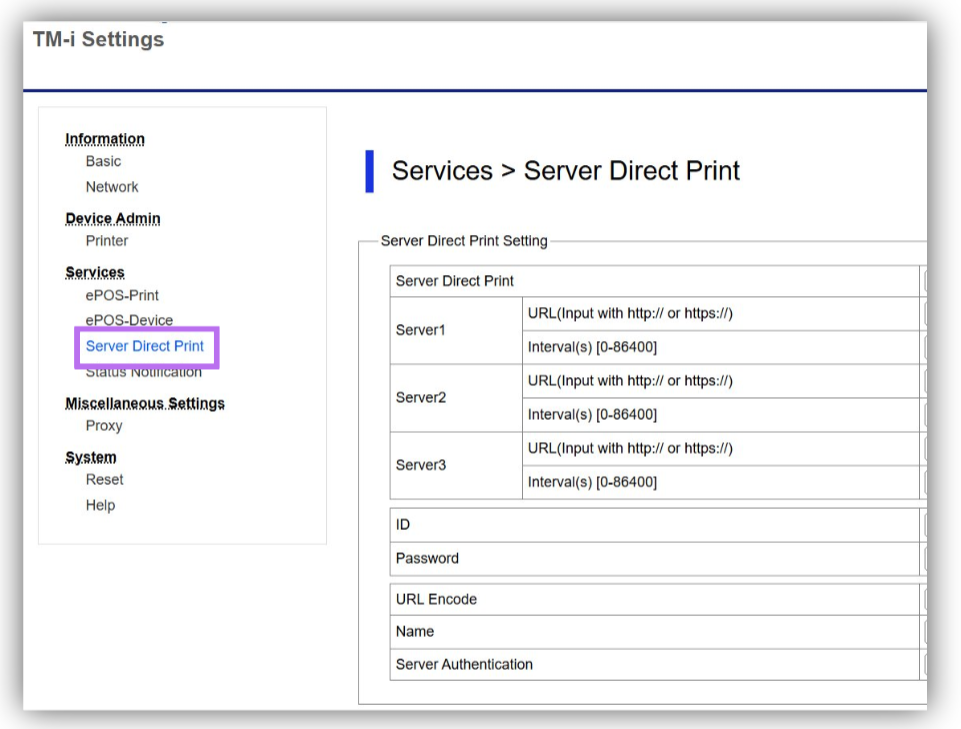Select Server Direct Print in sidebar
This screenshot has height=729, width=961.
coord(145,346)
